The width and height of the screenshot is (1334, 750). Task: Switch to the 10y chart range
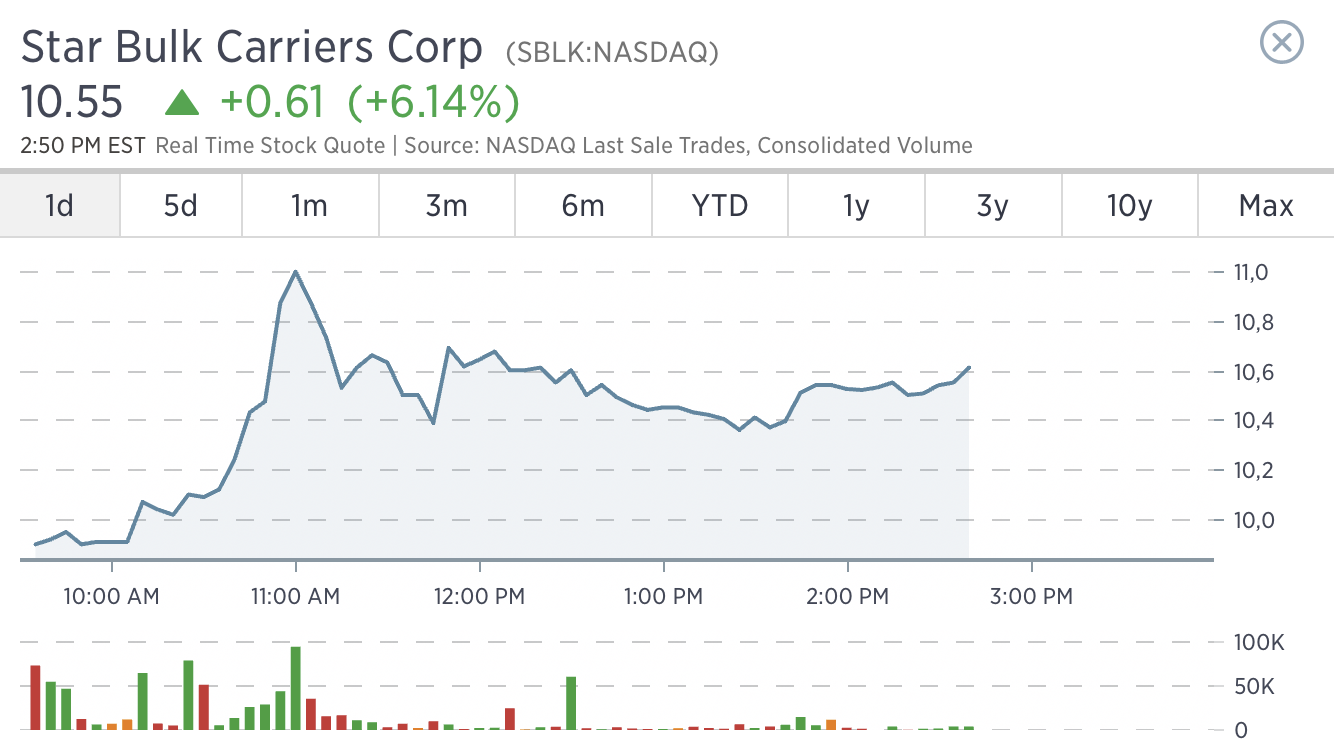click(1130, 206)
